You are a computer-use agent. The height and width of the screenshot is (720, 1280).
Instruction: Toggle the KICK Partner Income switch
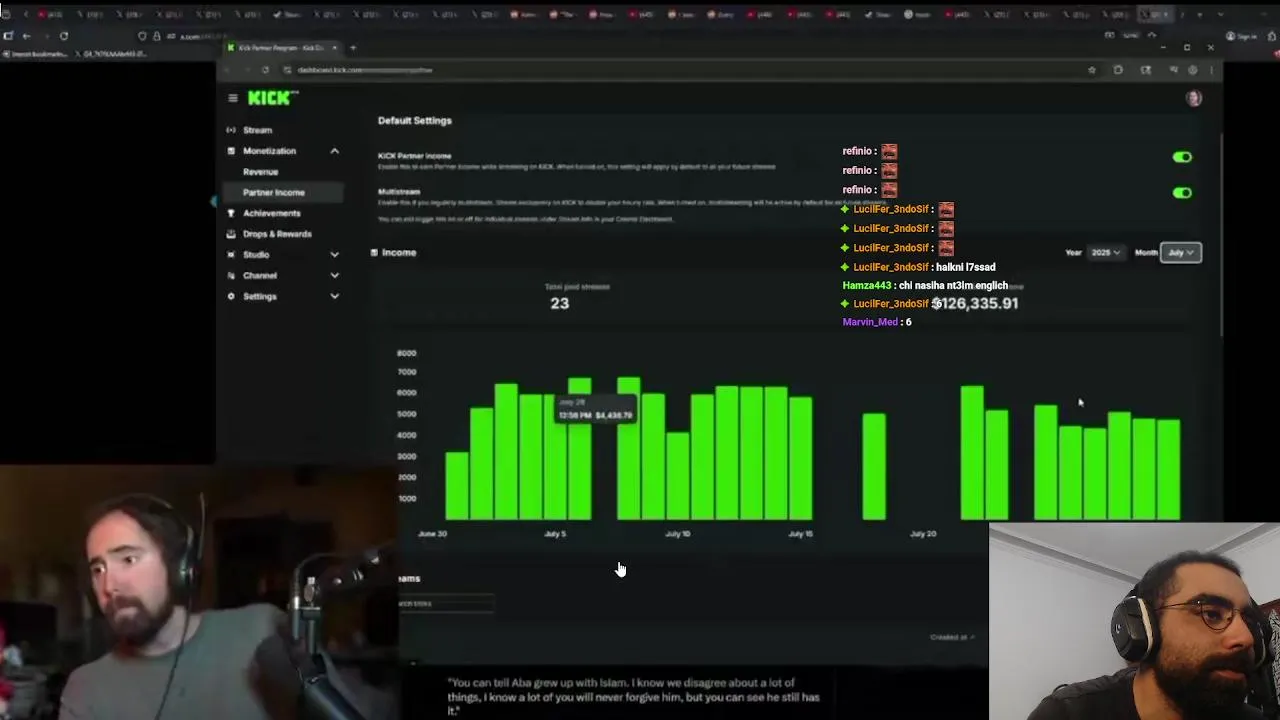pos(1182,157)
